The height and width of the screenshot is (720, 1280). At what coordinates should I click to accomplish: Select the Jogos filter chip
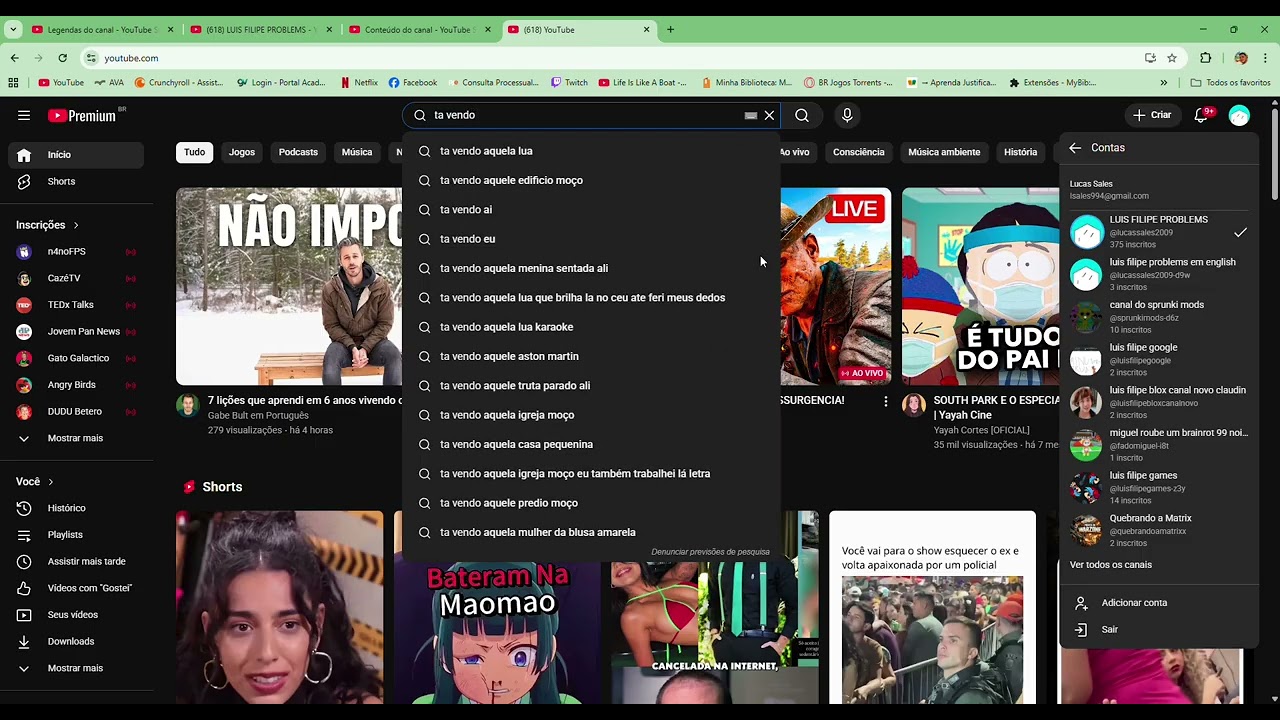pyautogui.click(x=242, y=152)
